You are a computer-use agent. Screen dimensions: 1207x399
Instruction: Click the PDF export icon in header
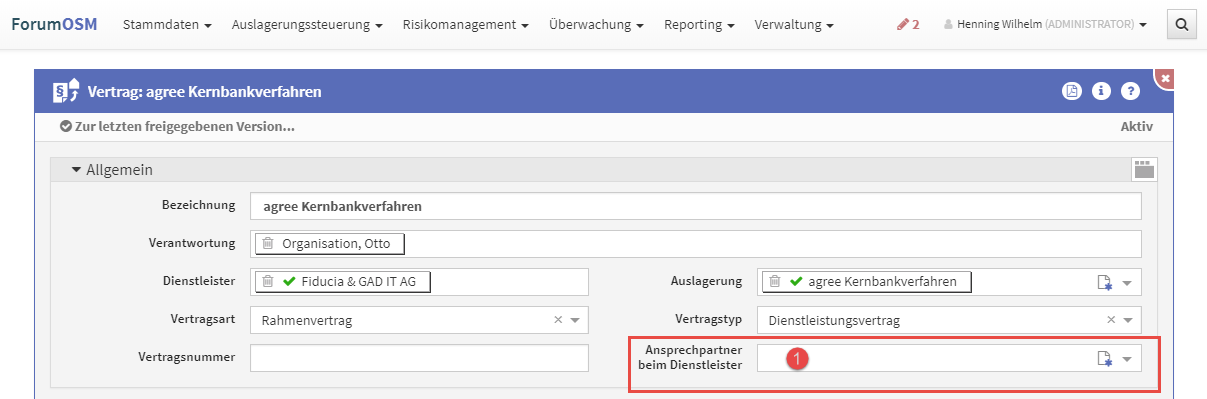coord(1071,92)
